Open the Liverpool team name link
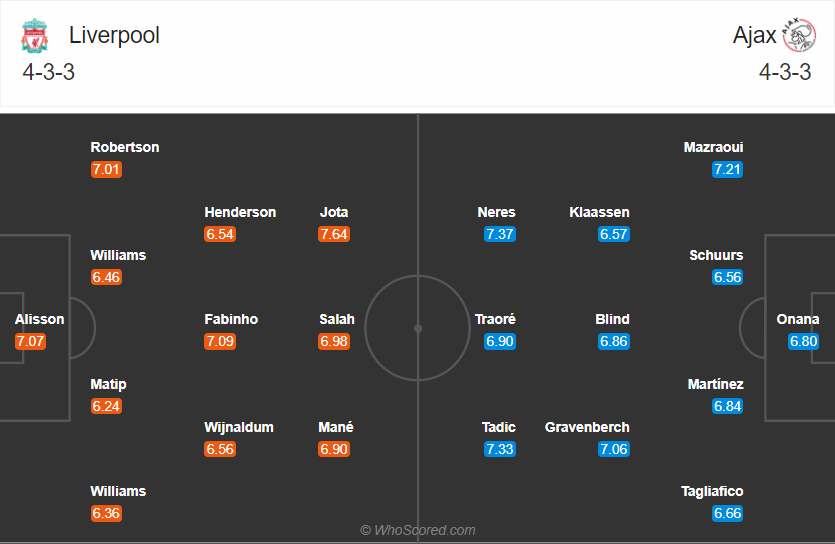This screenshot has height=544, width=835. (x=114, y=35)
